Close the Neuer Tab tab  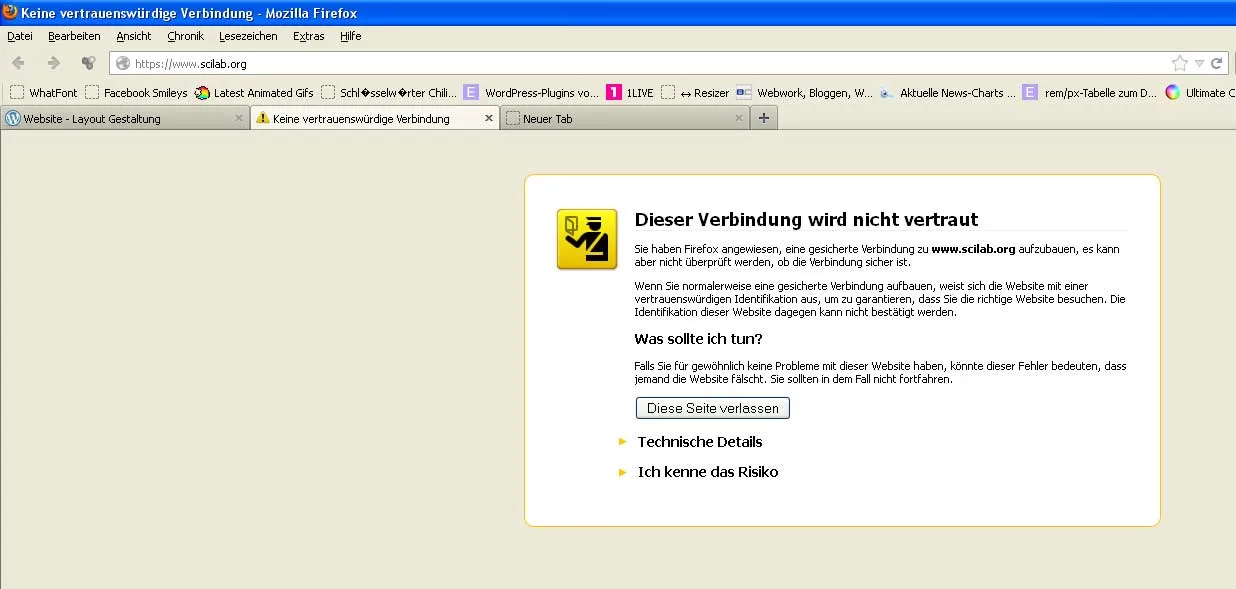[739, 118]
